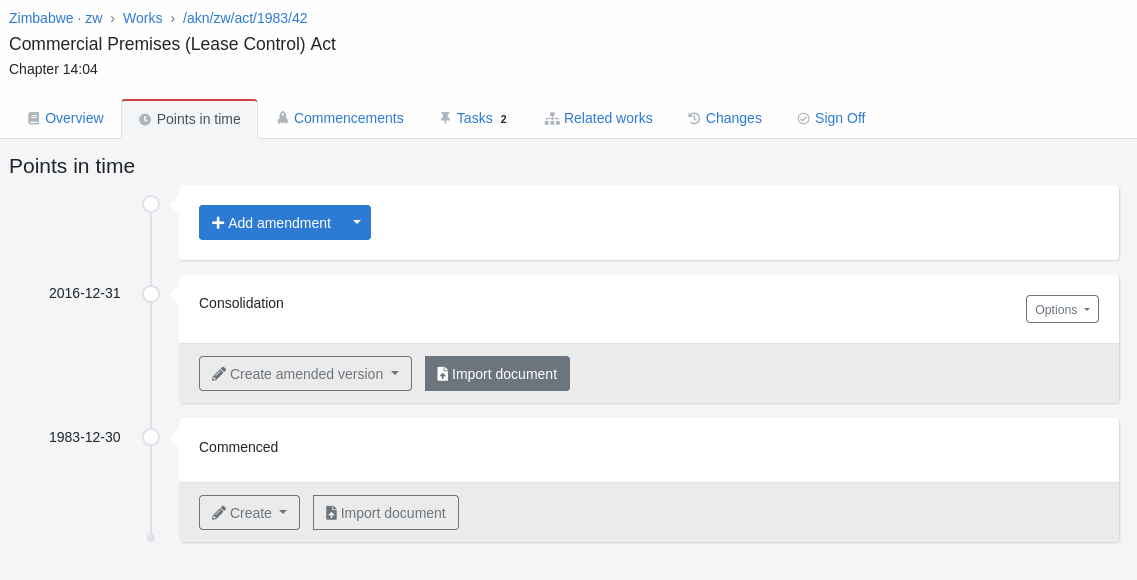Expand the Create amended version dropdown
Viewport: 1137px width, 580px height.
click(x=305, y=374)
